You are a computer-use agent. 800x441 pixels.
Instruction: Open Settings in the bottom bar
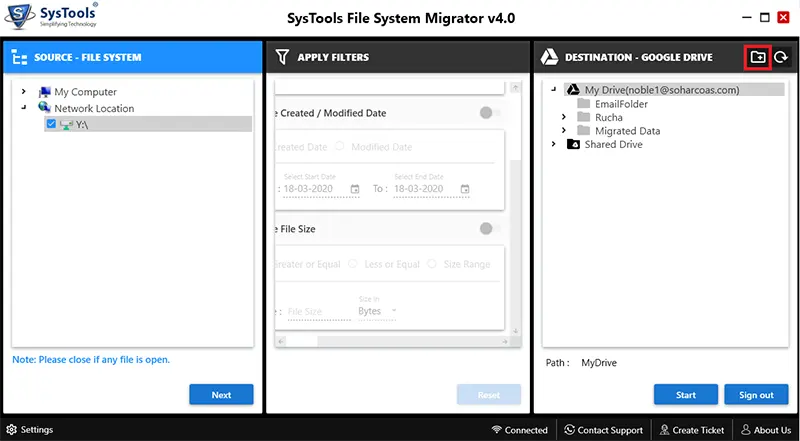click(x=30, y=430)
